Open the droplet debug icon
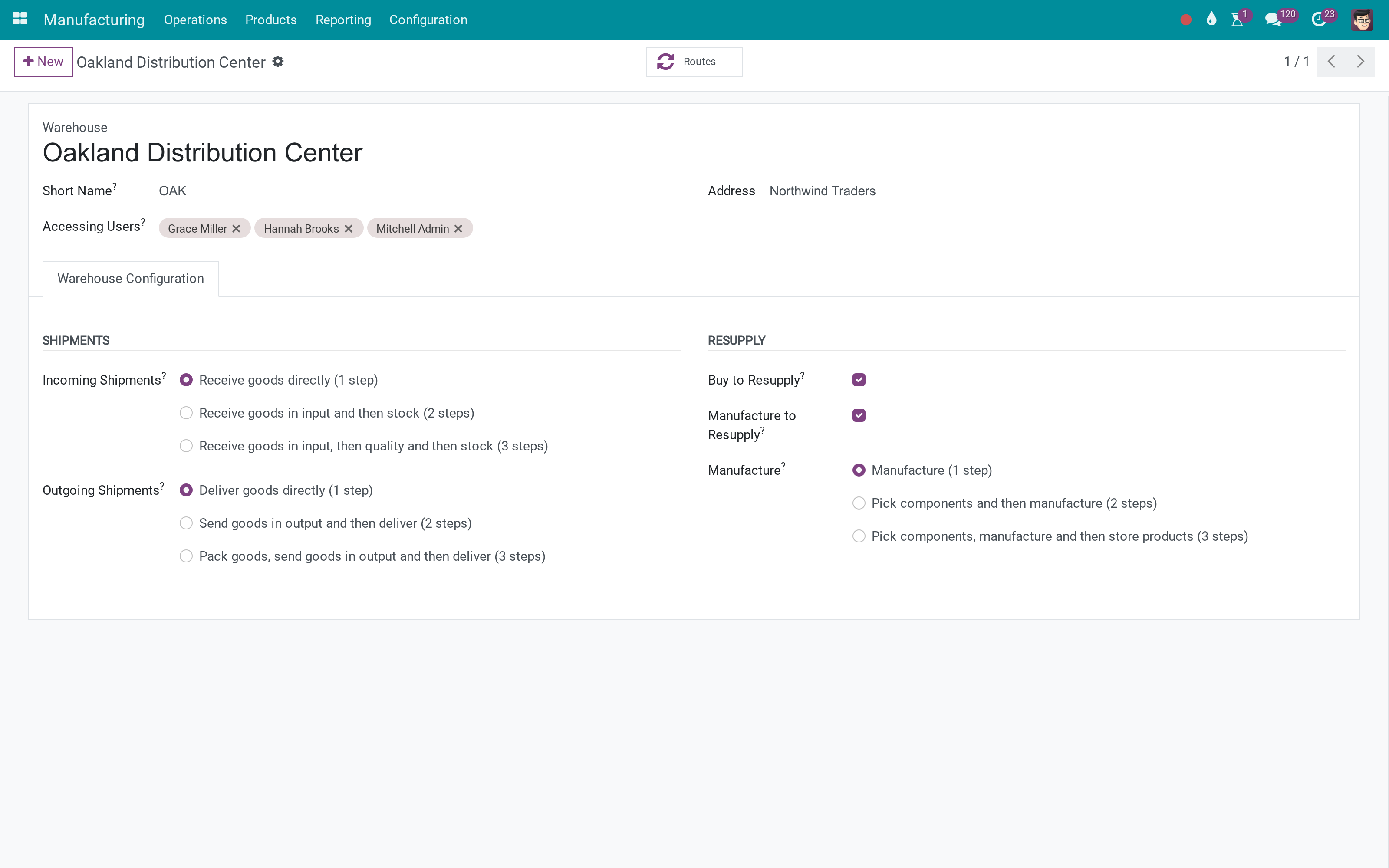1389x868 pixels. [x=1211, y=20]
